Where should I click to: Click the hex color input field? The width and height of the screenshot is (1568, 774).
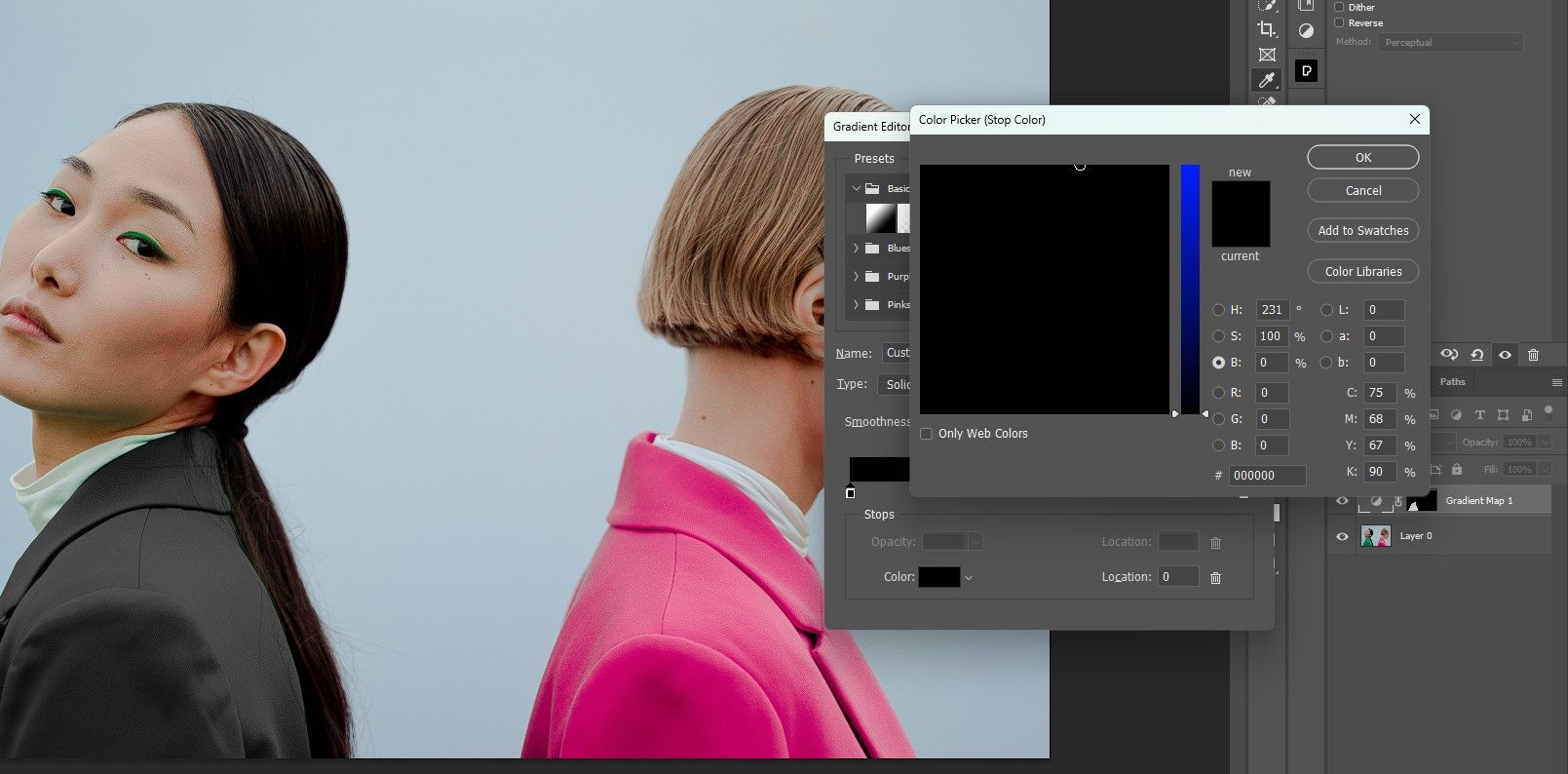coord(1267,476)
